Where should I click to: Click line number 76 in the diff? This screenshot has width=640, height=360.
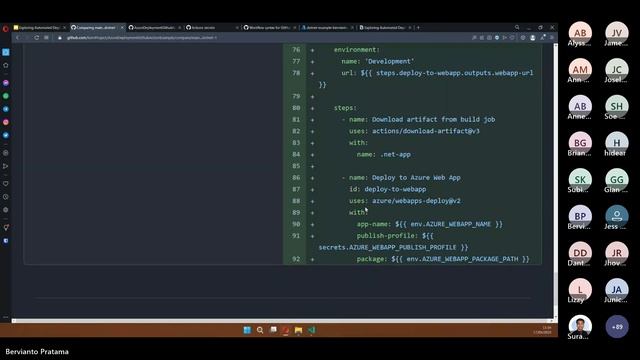(296, 49)
